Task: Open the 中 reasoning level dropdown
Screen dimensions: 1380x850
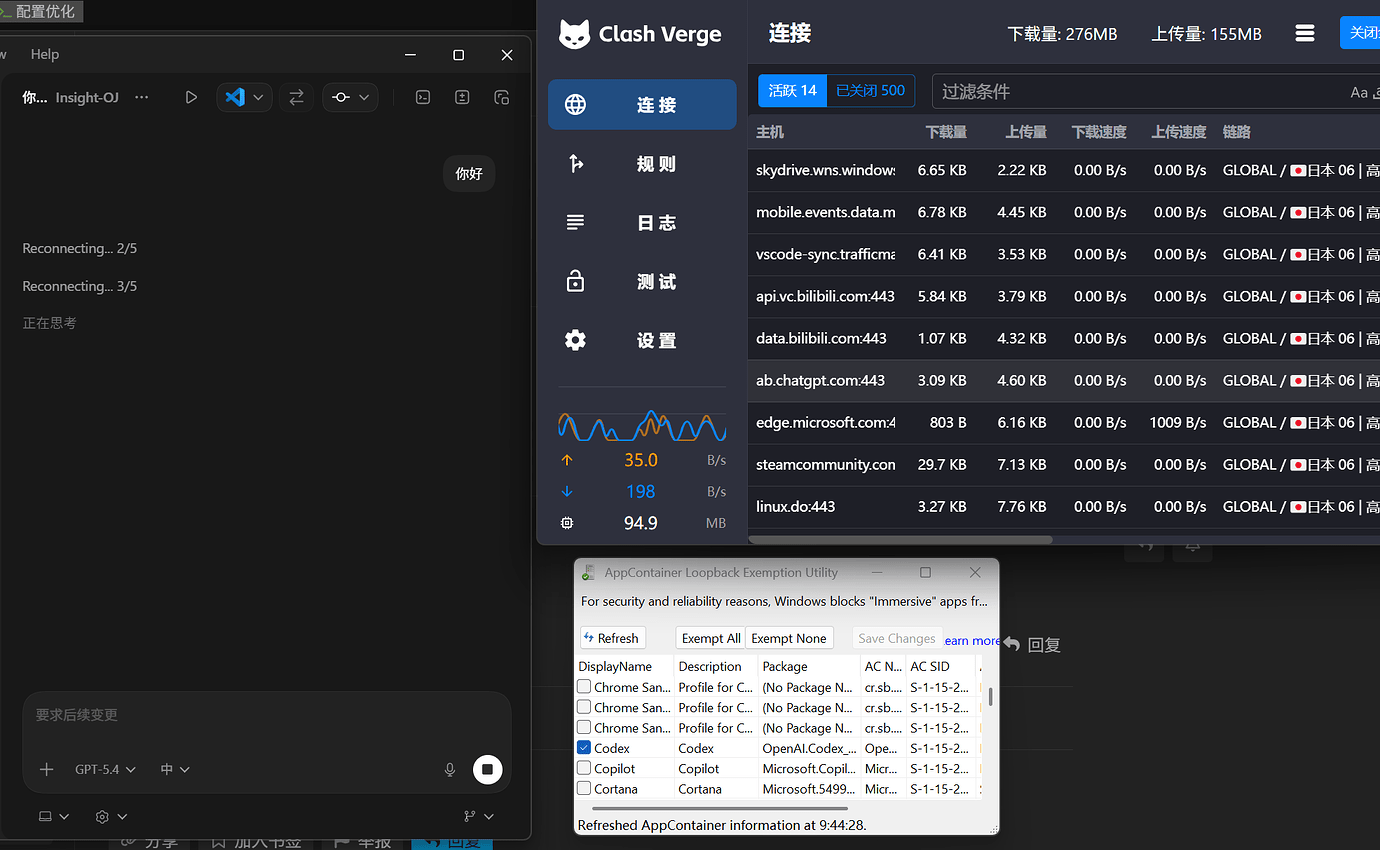Action: (x=175, y=769)
